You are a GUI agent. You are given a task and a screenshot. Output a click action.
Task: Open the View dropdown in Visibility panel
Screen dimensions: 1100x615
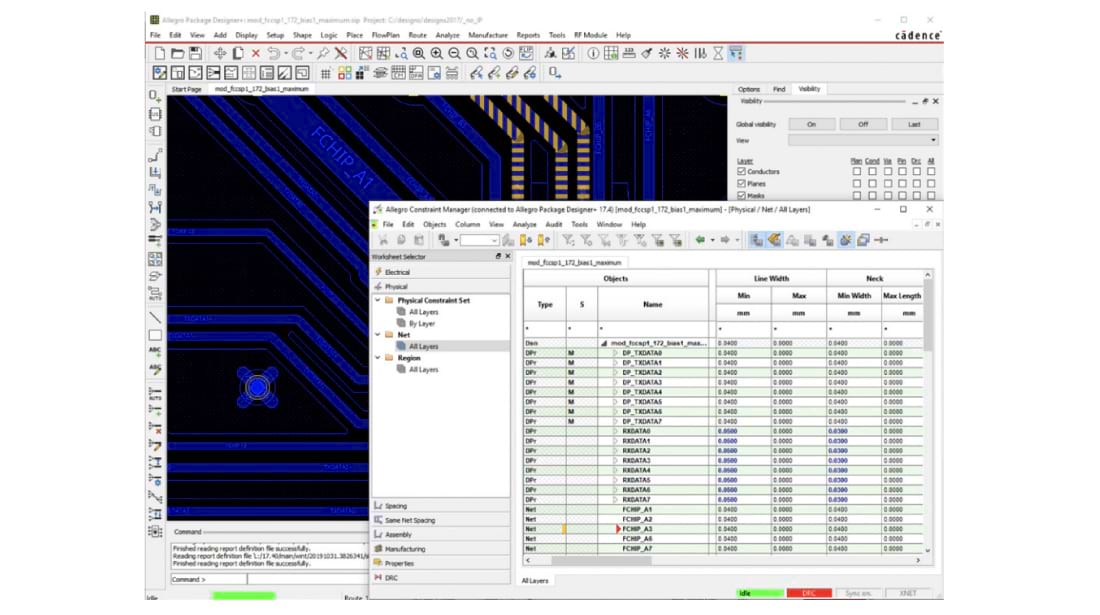933,141
